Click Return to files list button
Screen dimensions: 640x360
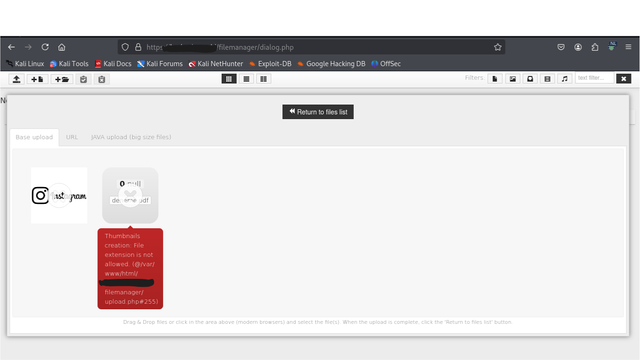318,112
